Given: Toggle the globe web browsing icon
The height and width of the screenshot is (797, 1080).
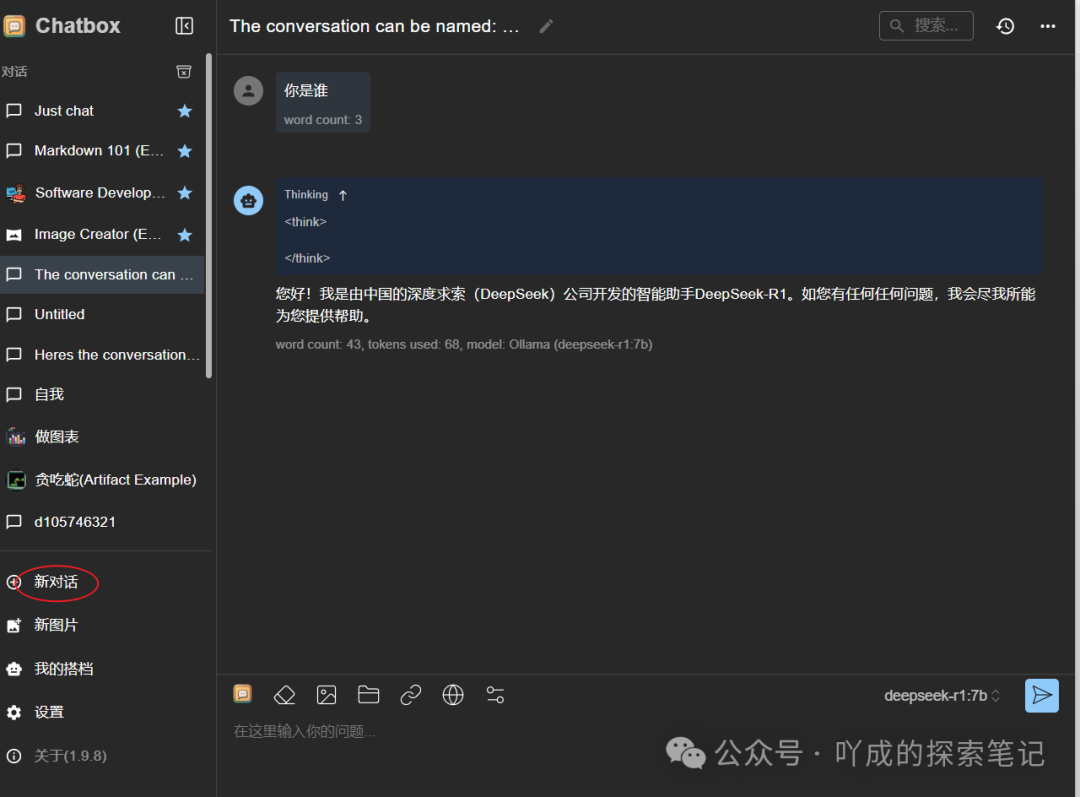Looking at the screenshot, I should tap(453, 695).
